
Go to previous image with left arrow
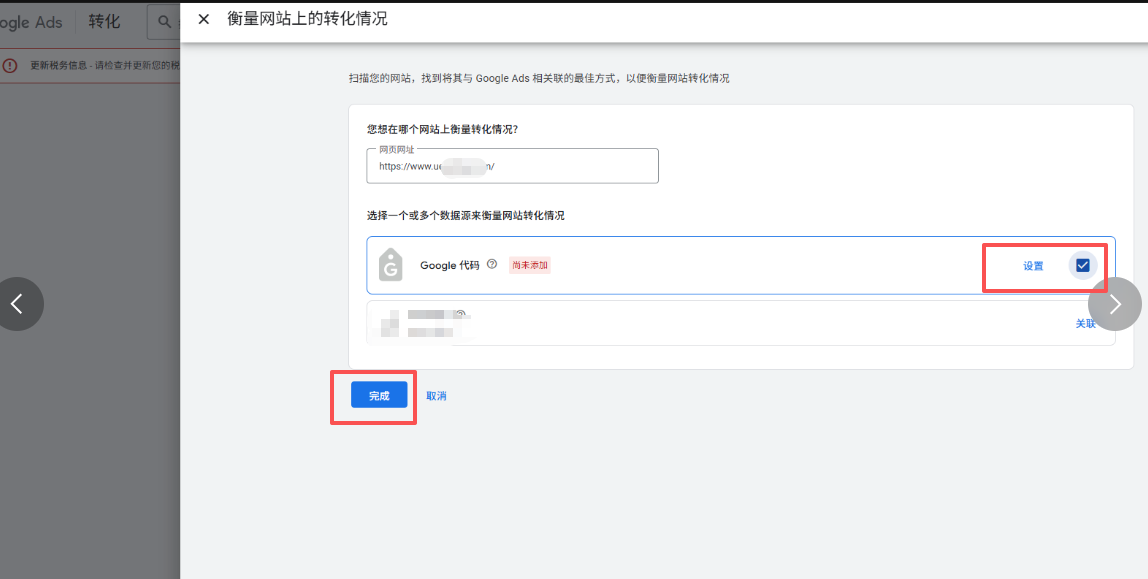pos(17,304)
